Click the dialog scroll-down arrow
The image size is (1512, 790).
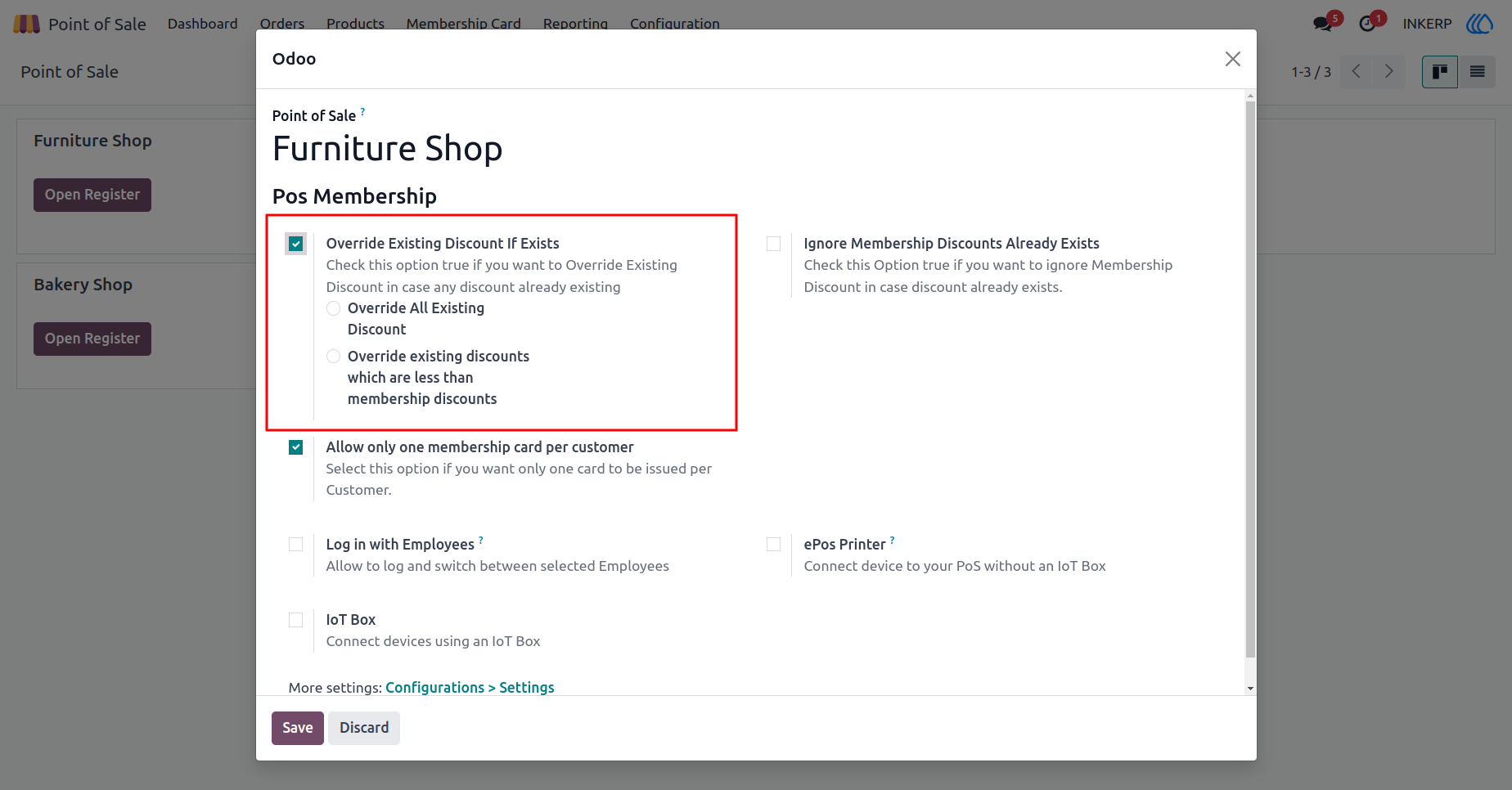(1250, 689)
